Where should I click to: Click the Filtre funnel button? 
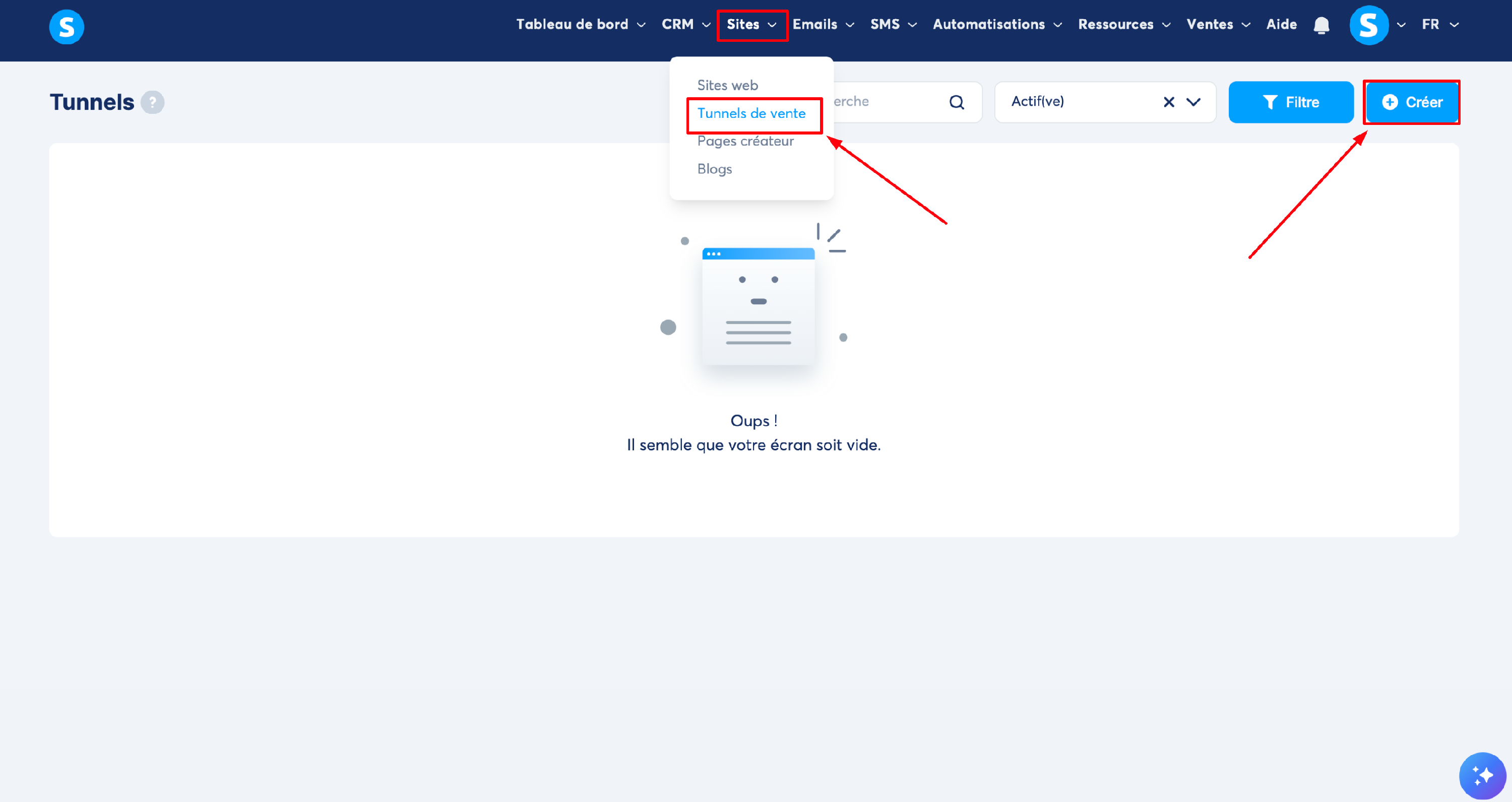[x=1290, y=102]
